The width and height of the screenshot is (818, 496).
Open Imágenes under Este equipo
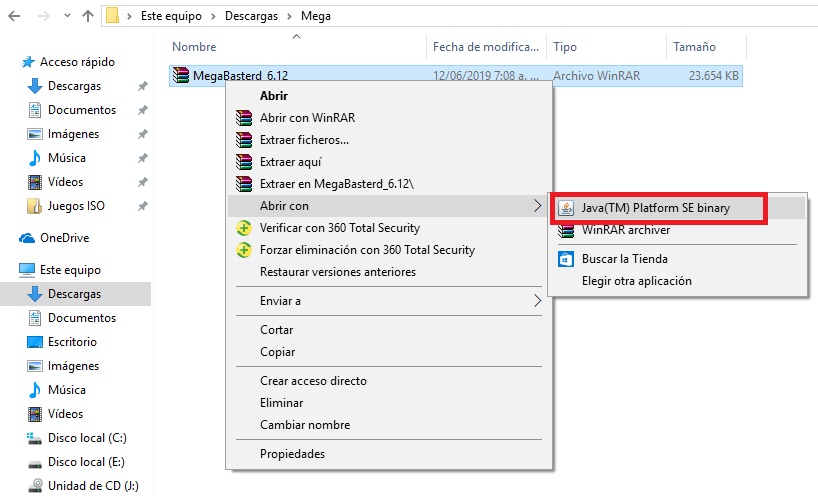73,366
